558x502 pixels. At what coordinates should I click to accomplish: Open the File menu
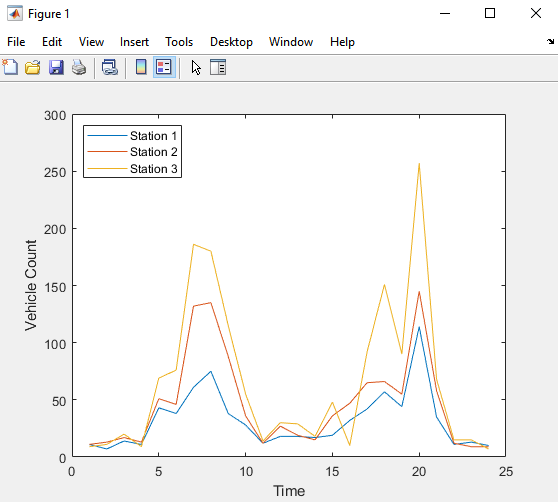pyautogui.click(x=16, y=42)
